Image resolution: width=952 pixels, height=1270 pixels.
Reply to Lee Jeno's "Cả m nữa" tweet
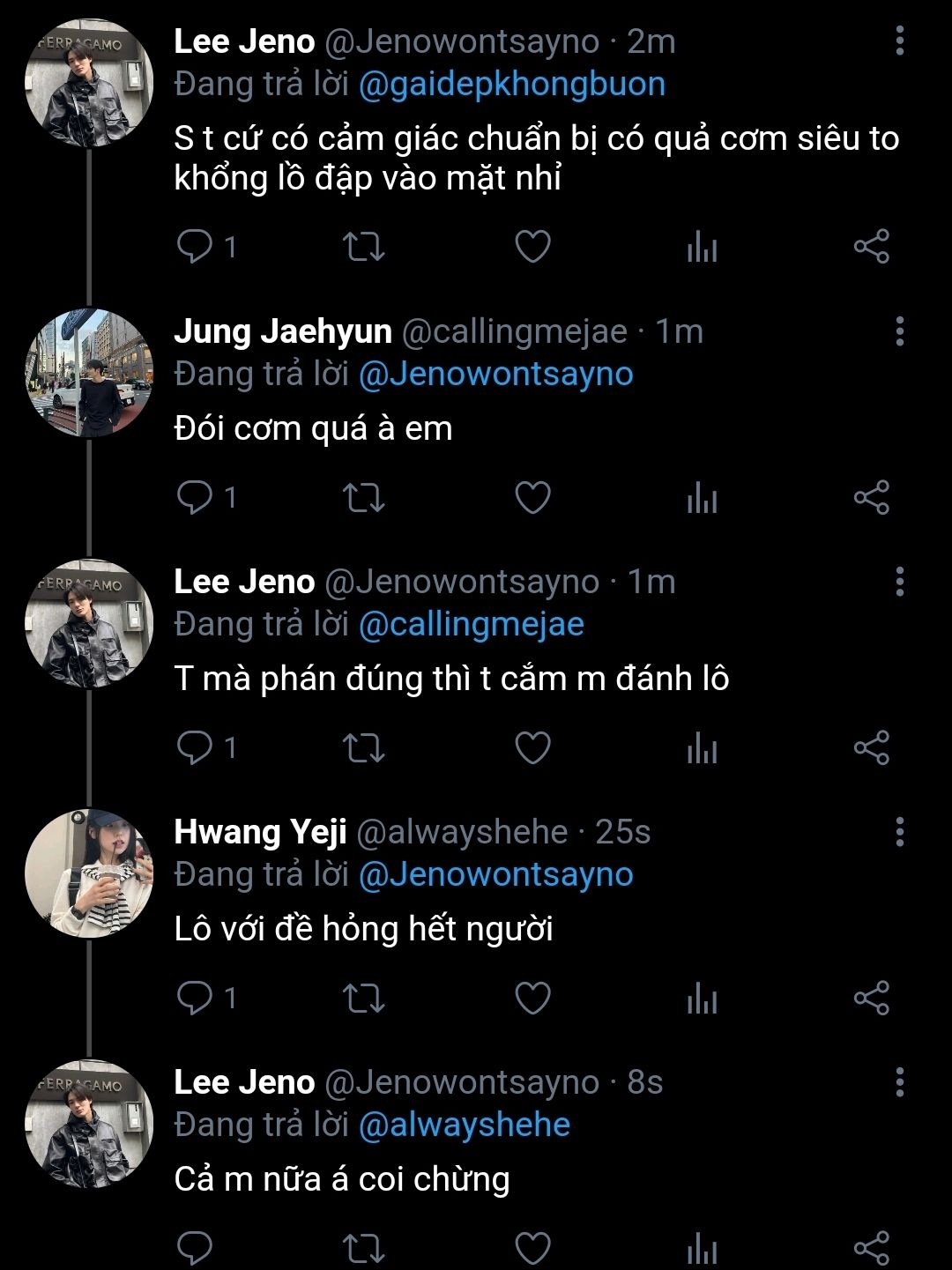194,1248
